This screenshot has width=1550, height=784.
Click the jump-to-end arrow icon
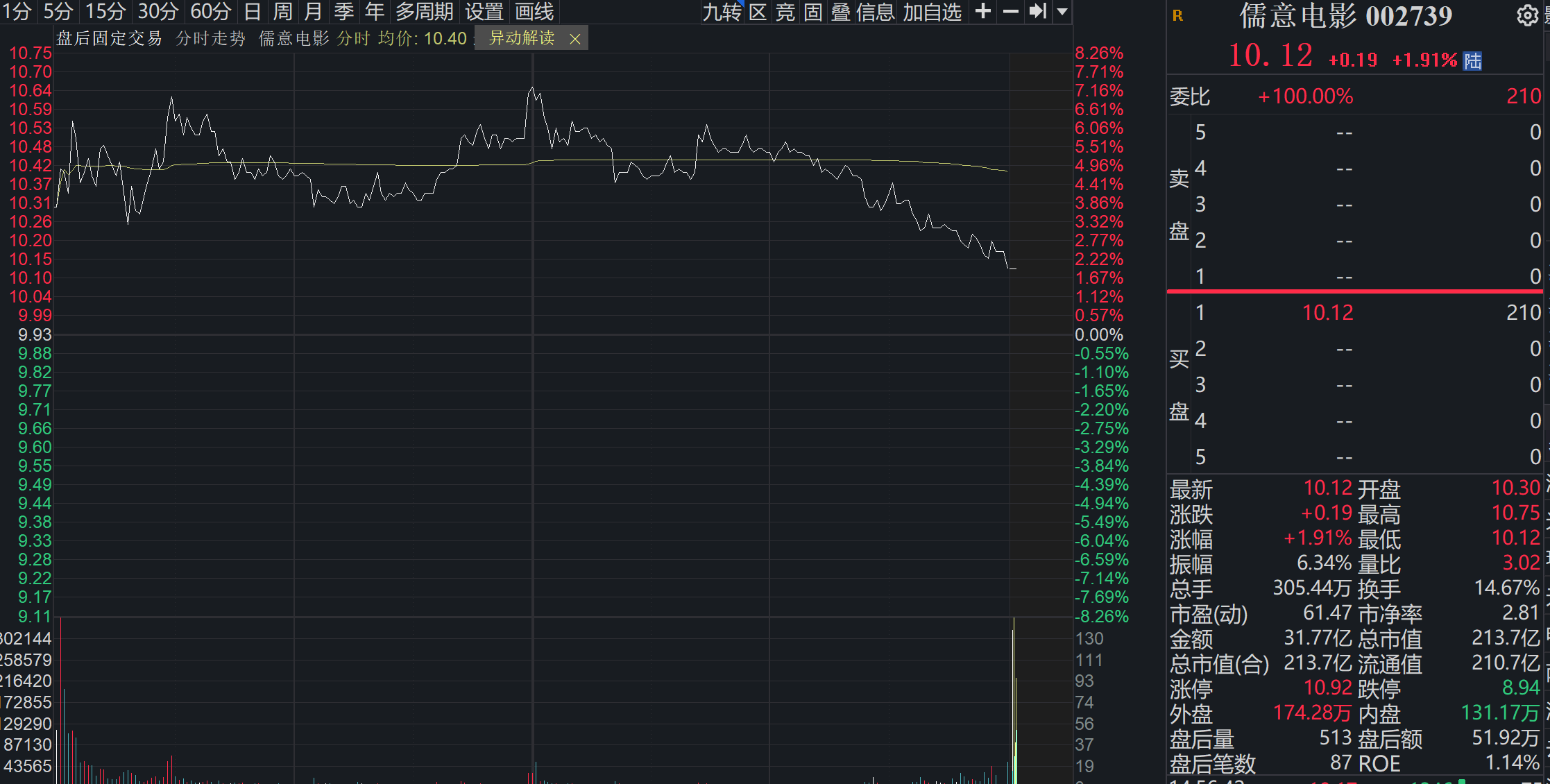tap(1038, 11)
